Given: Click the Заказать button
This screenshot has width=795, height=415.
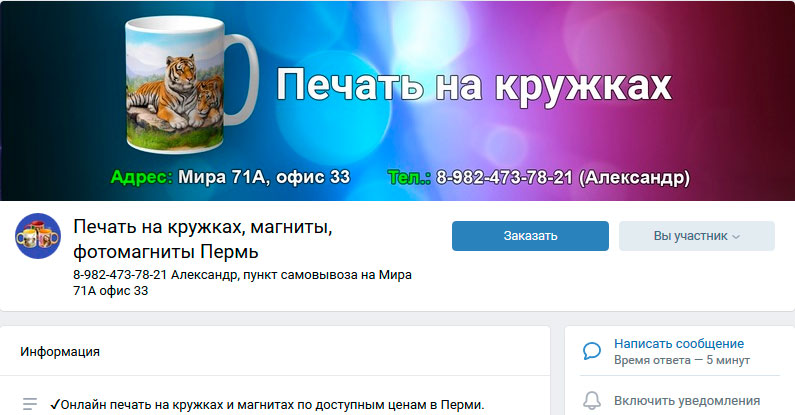Looking at the screenshot, I should pos(530,236).
